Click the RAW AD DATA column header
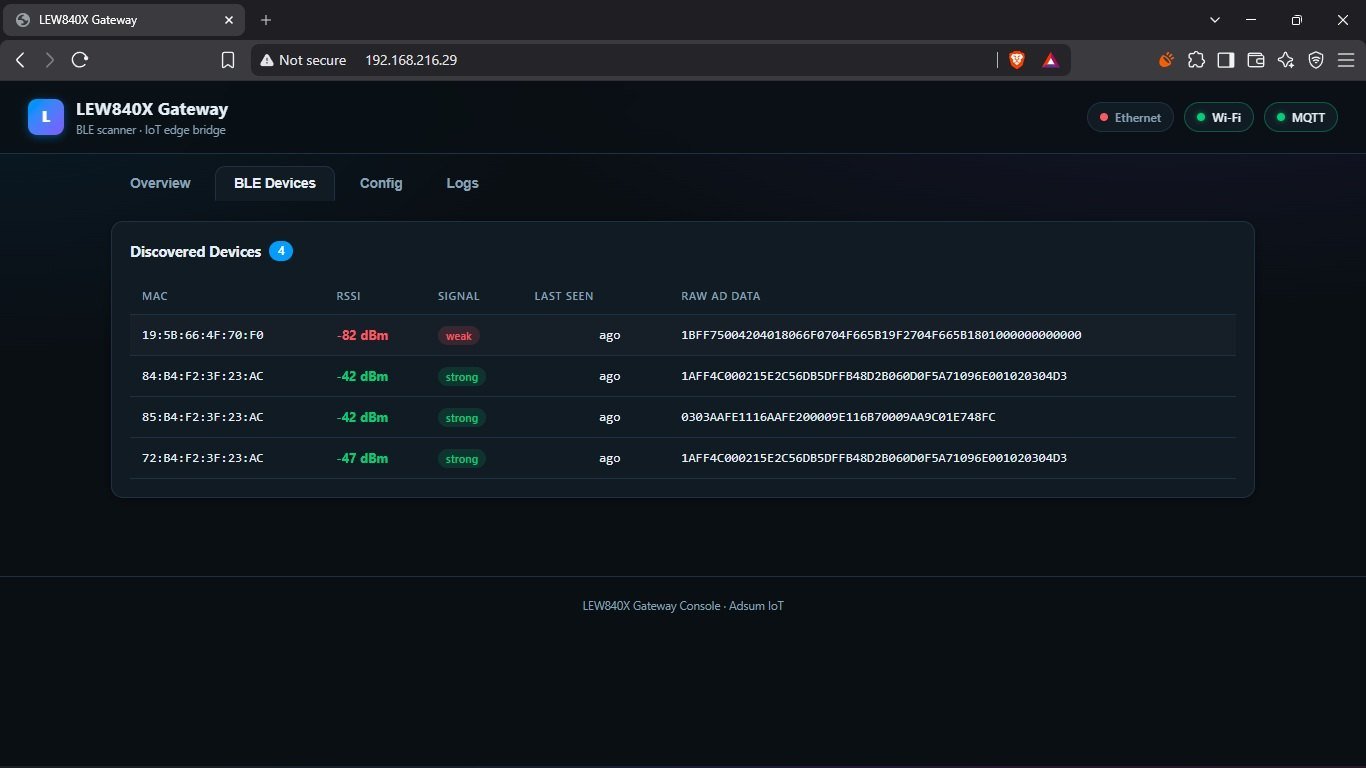 pyautogui.click(x=720, y=296)
